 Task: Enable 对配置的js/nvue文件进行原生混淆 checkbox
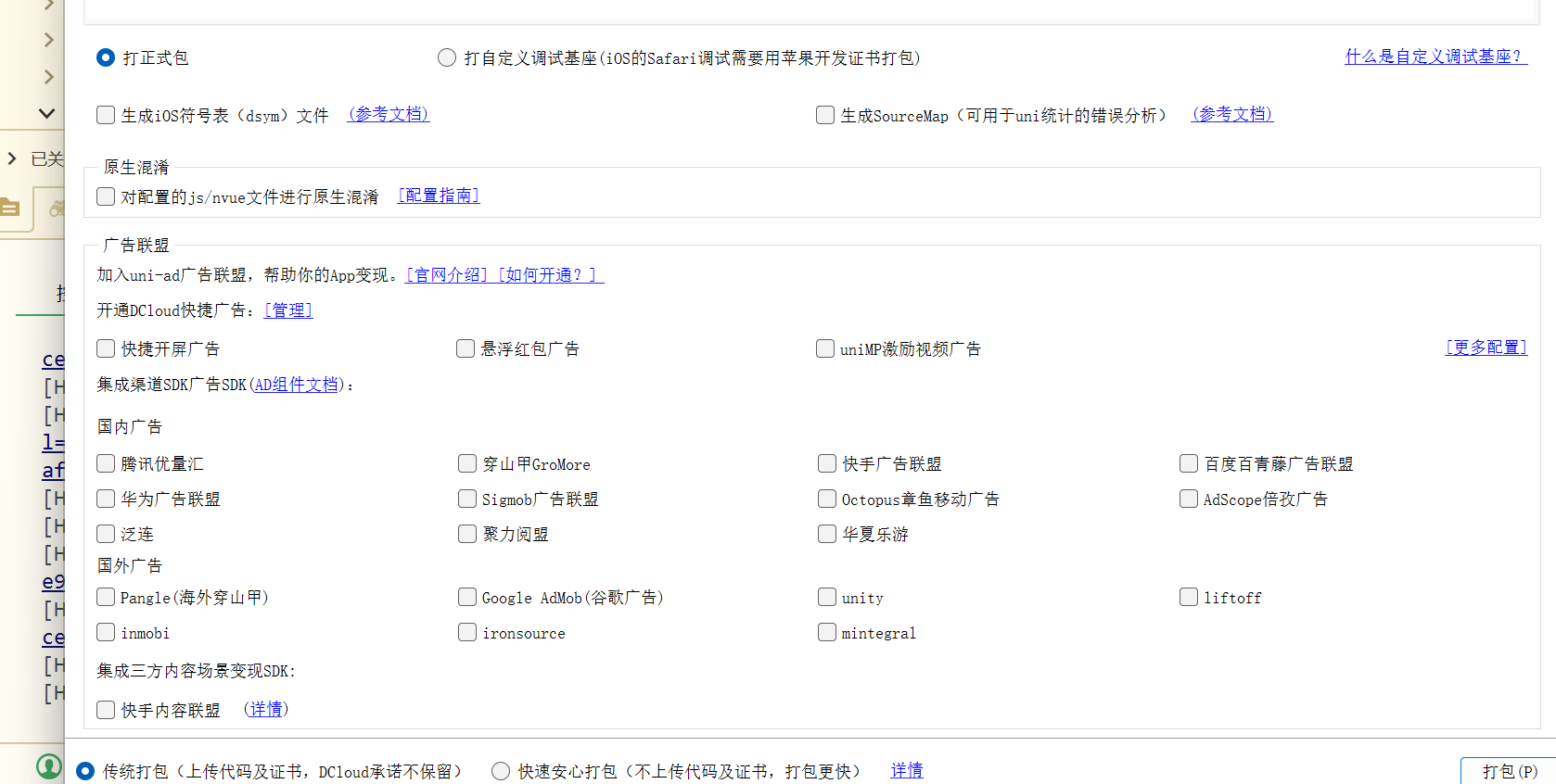tap(106, 196)
